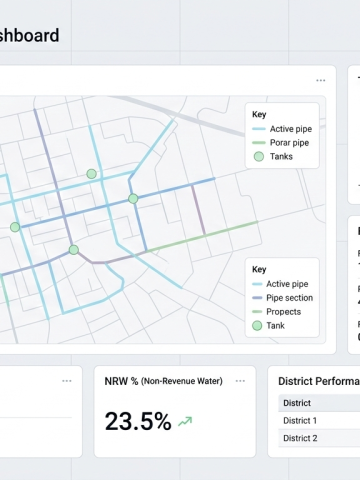Viewport: 360px width, 480px height.
Task: Select the District 2 table row
Action: pyautogui.click(x=319, y=438)
